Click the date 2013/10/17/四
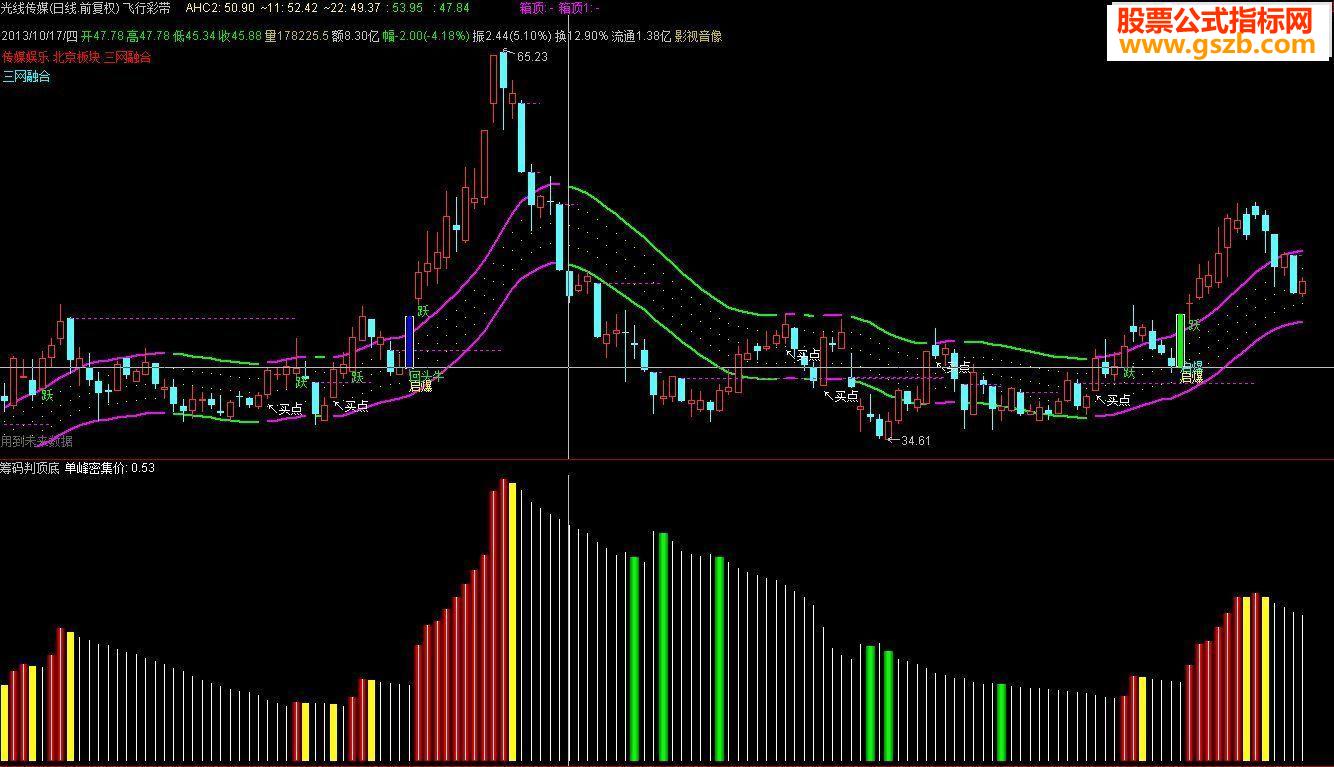Image resolution: width=1334 pixels, height=767 pixels. (38, 36)
